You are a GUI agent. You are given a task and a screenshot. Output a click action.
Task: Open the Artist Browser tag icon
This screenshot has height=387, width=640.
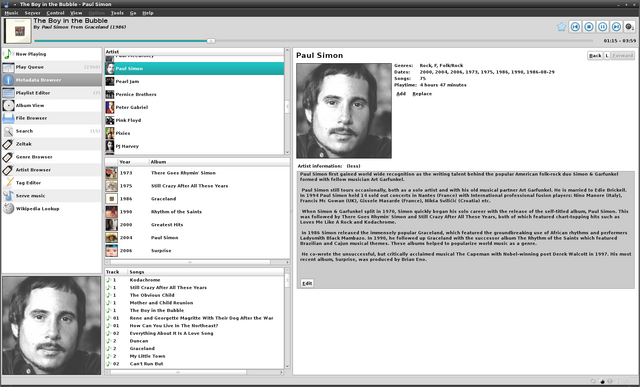8,170
